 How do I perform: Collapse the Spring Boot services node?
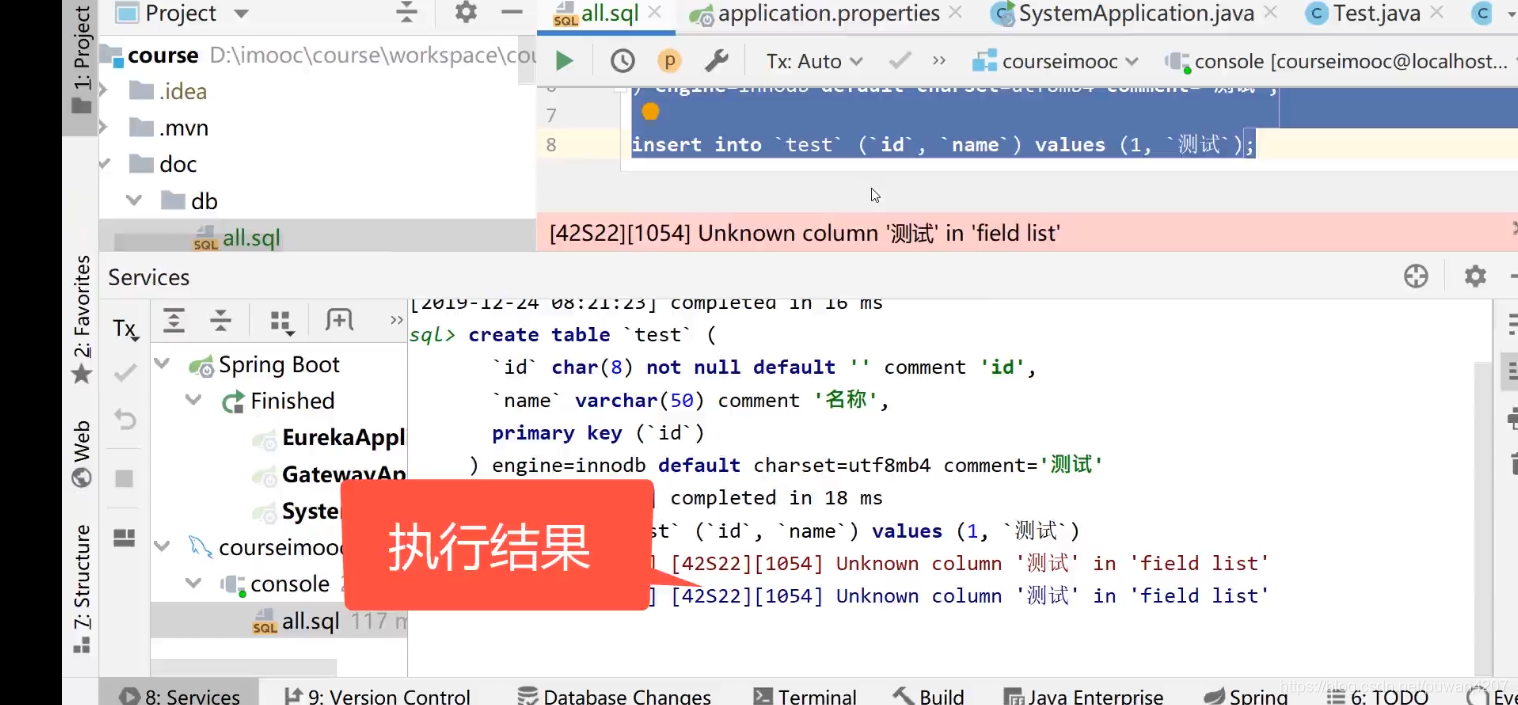[x=162, y=365]
